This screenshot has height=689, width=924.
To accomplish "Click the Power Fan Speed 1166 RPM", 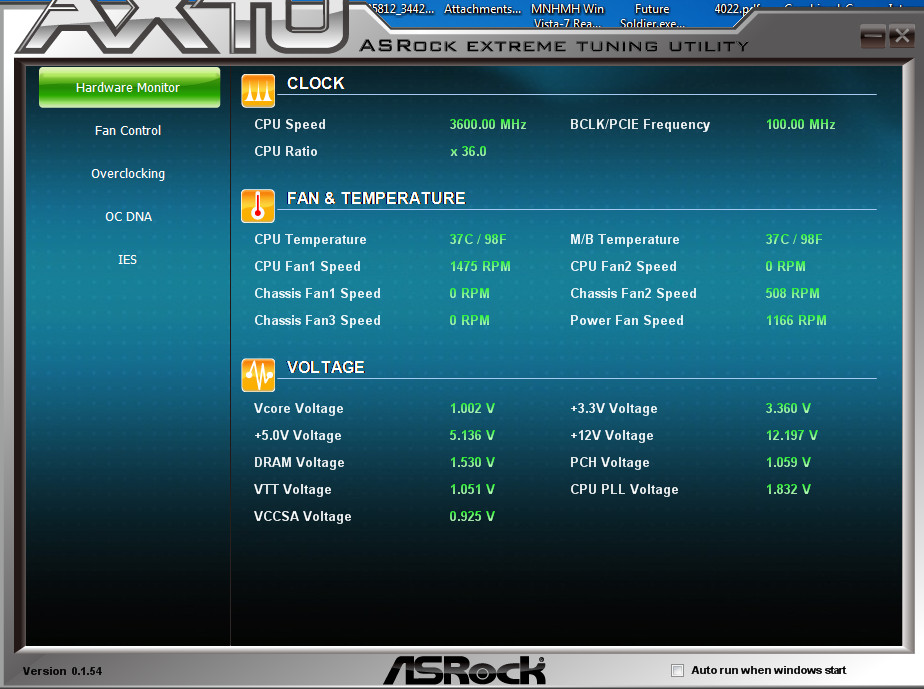I will (796, 321).
